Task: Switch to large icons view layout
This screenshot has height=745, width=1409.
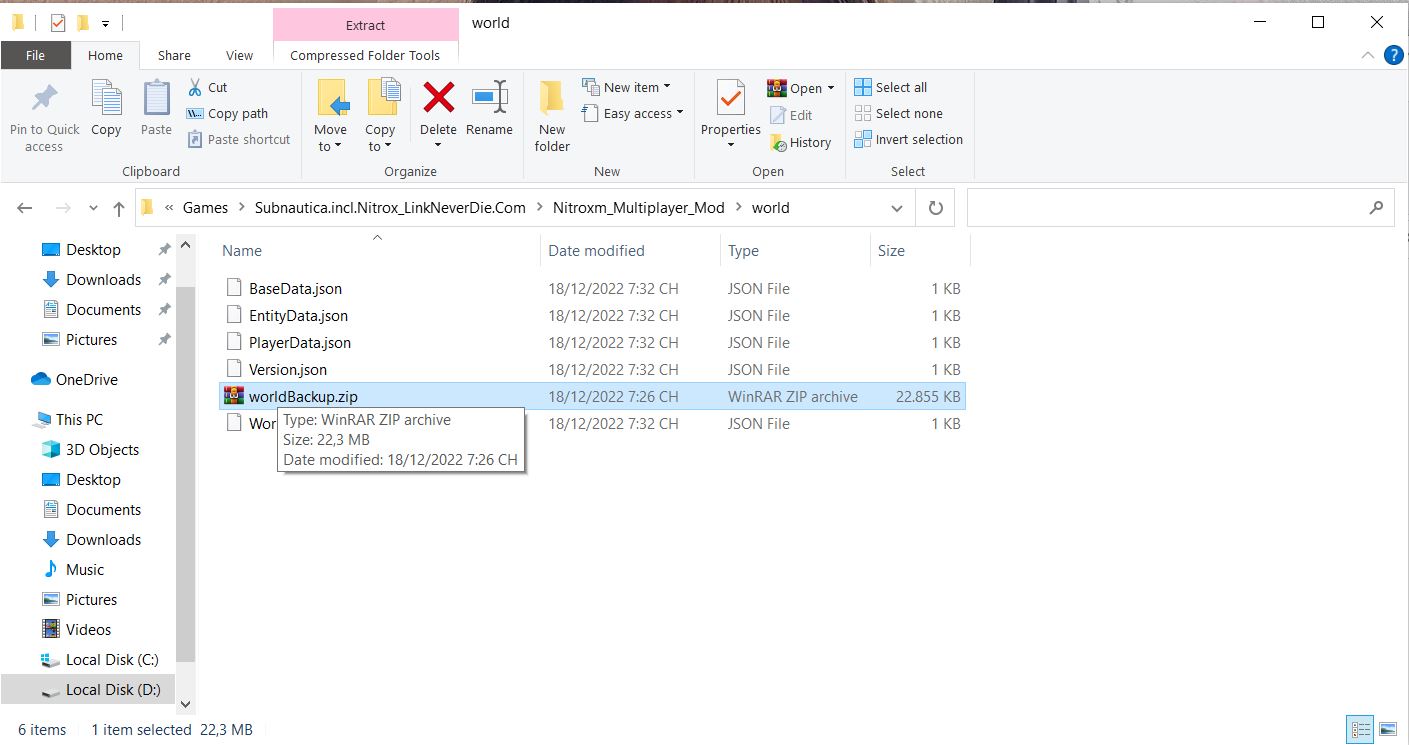Action: 1387,729
